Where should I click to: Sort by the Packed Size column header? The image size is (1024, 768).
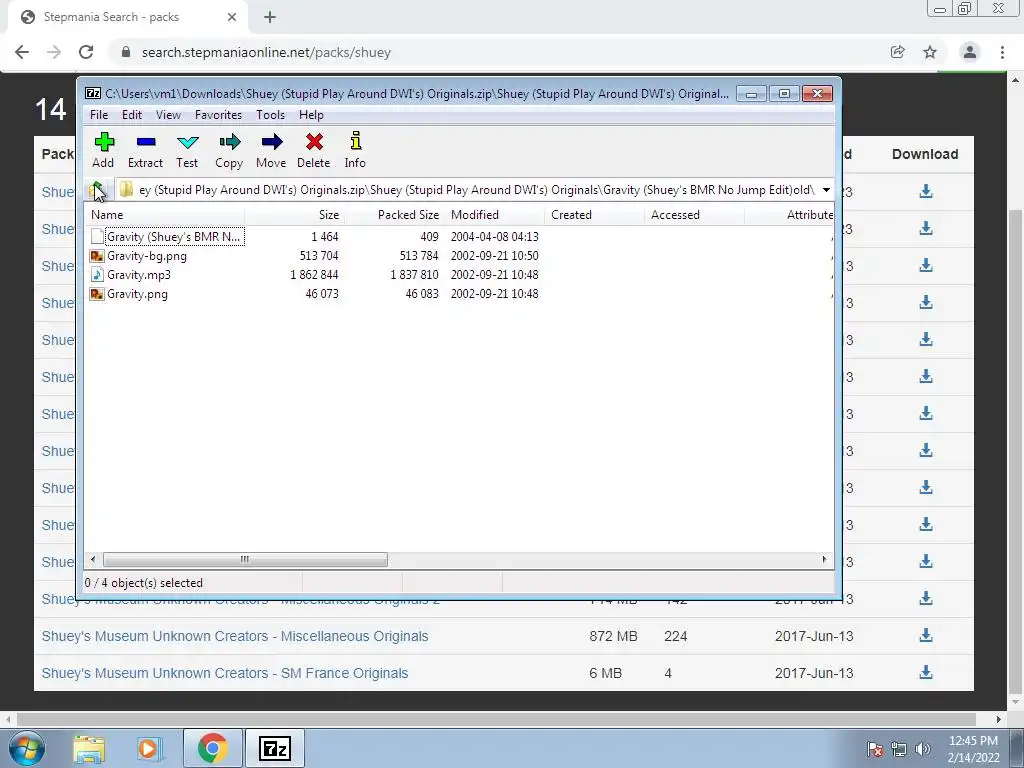(394, 215)
